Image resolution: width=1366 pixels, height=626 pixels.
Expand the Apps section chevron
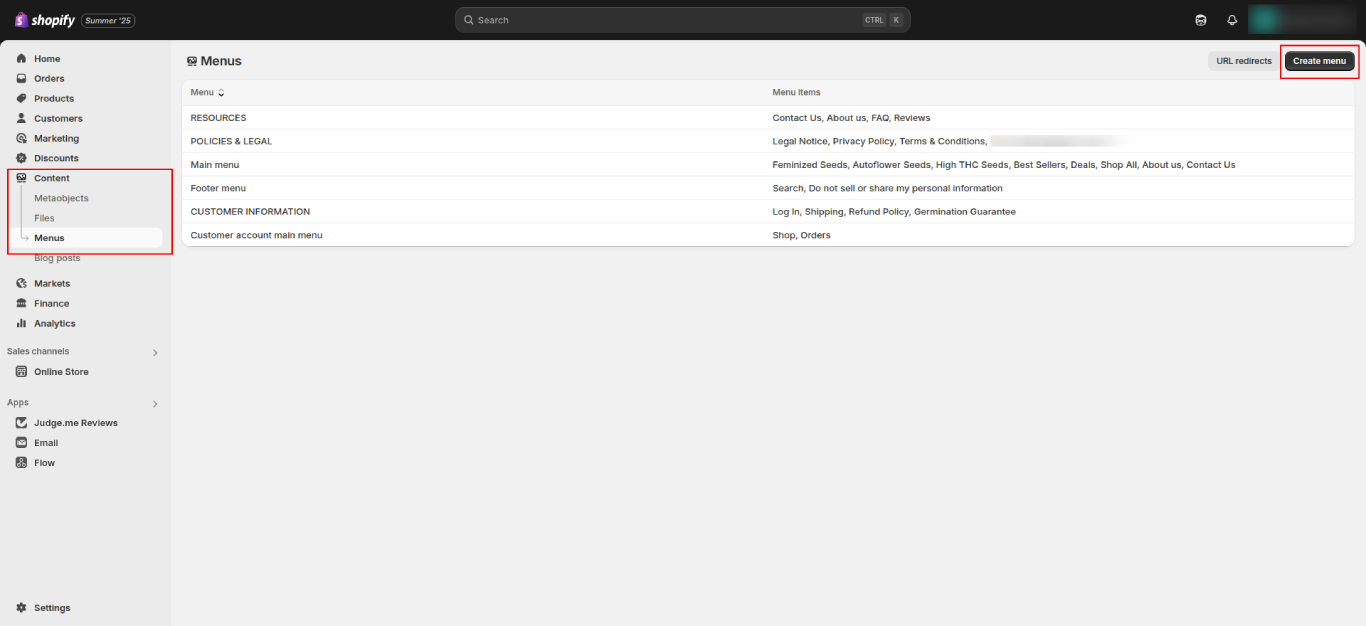(x=155, y=404)
